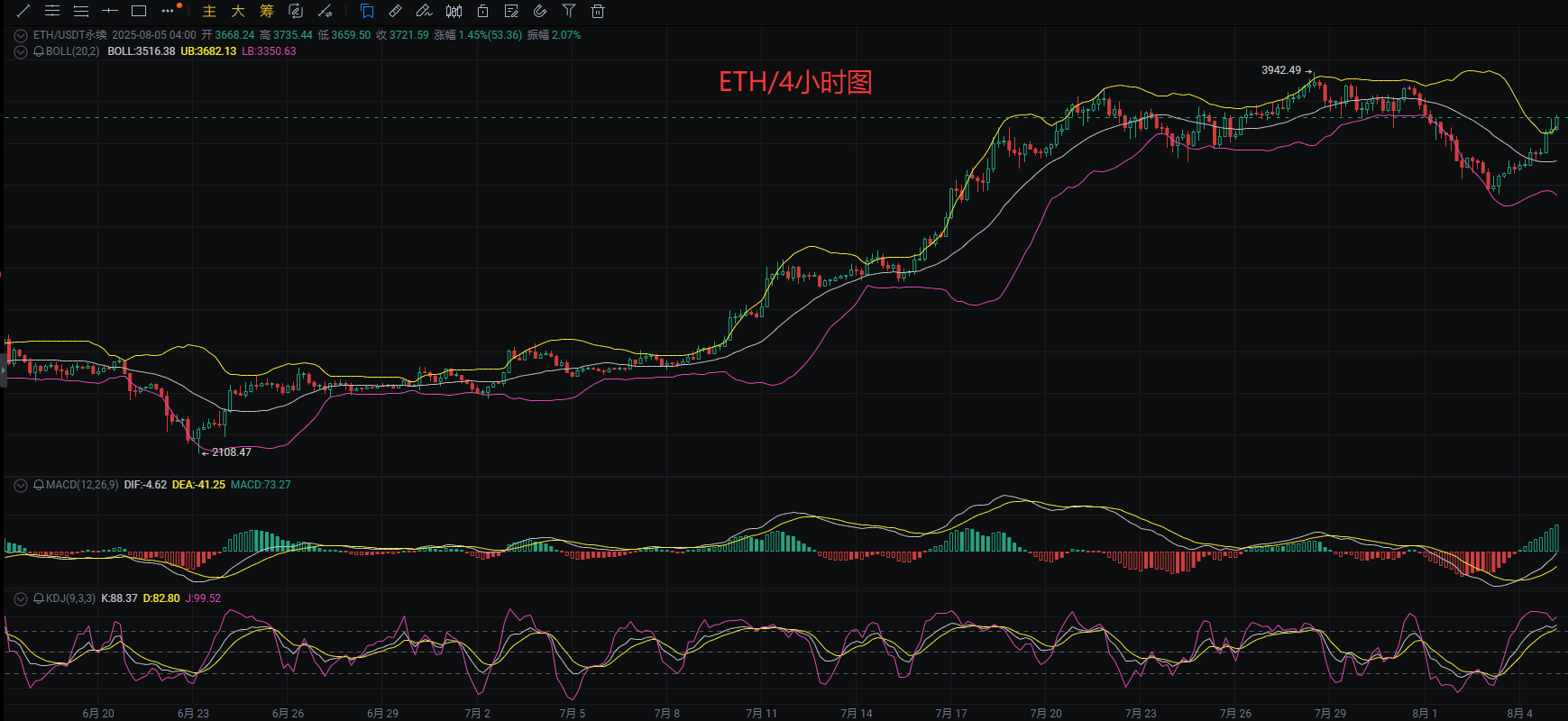Select the trend line drawing tool
The width and height of the screenshot is (1568, 721).
(23, 11)
